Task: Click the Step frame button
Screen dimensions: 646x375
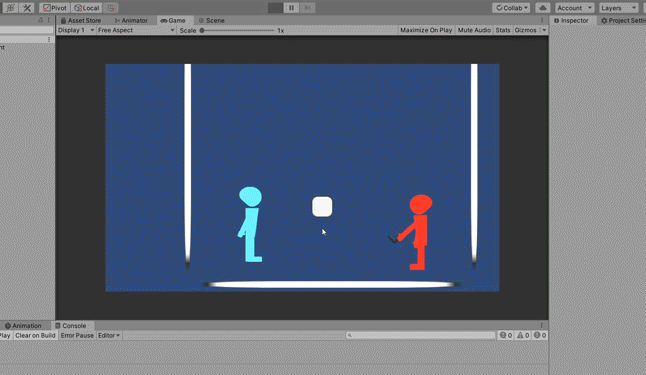Action: [307, 8]
